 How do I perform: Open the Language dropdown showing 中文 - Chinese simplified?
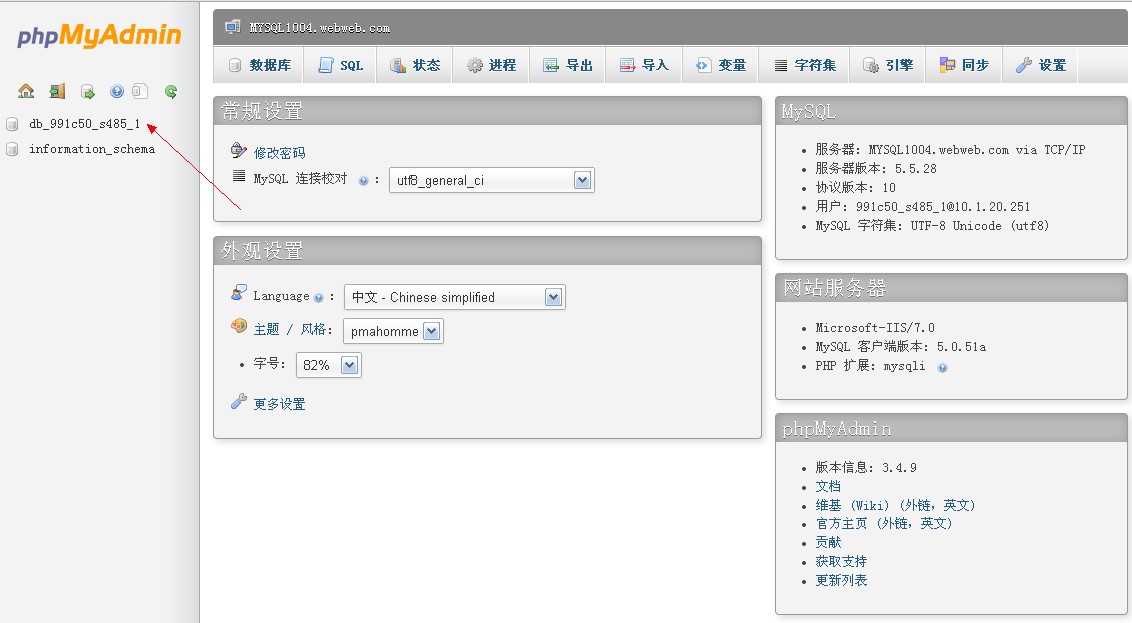pyautogui.click(x=455, y=297)
